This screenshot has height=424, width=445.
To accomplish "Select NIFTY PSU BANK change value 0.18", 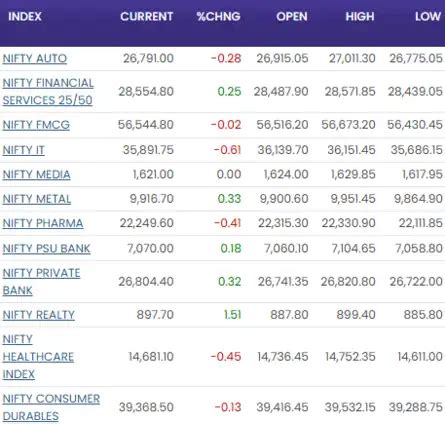I will tap(231, 248).
